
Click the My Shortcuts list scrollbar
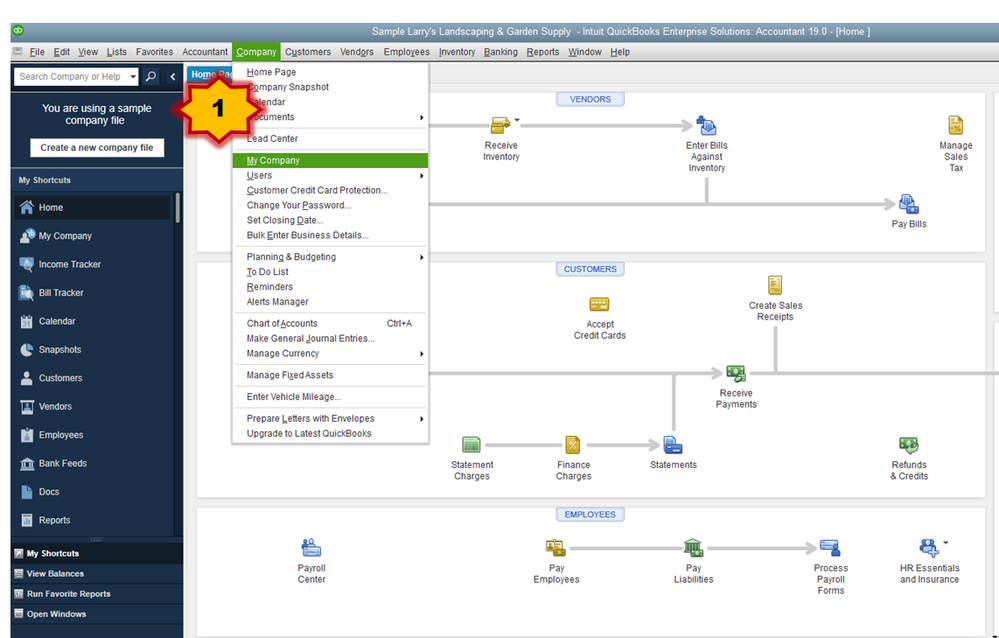coord(177,208)
